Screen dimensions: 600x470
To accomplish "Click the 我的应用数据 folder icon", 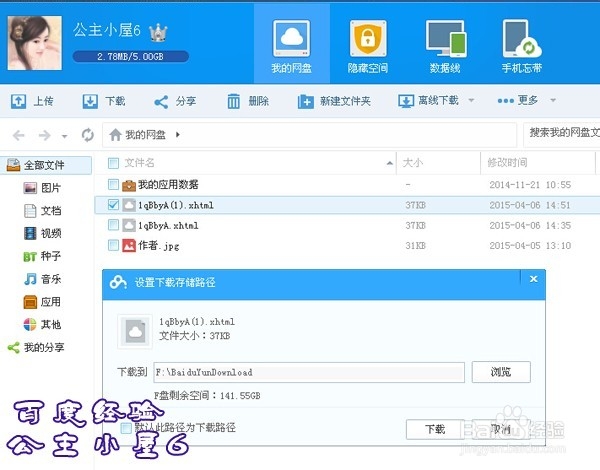I will pos(129,186).
